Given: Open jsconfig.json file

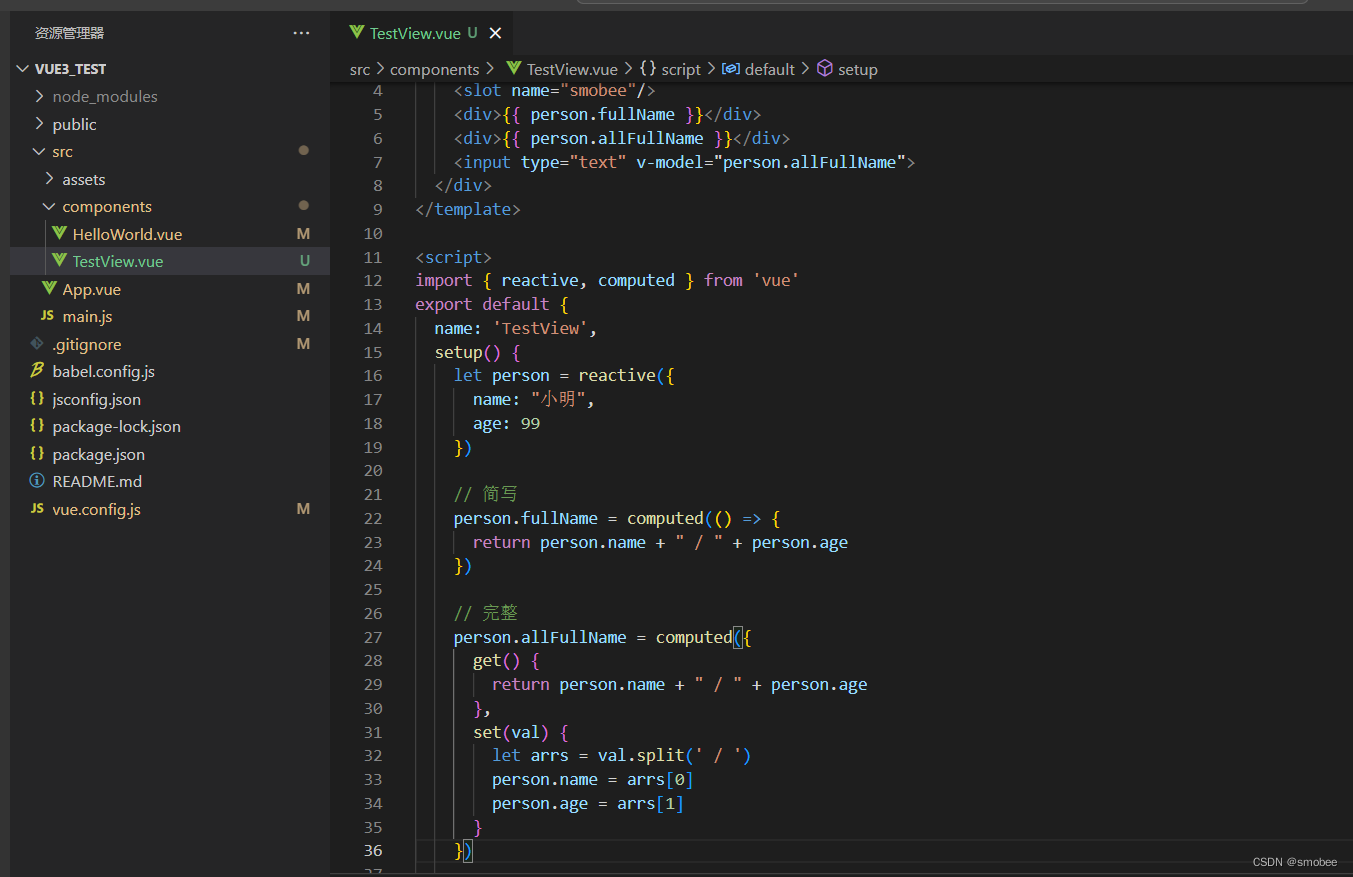Looking at the screenshot, I should point(96,399).
